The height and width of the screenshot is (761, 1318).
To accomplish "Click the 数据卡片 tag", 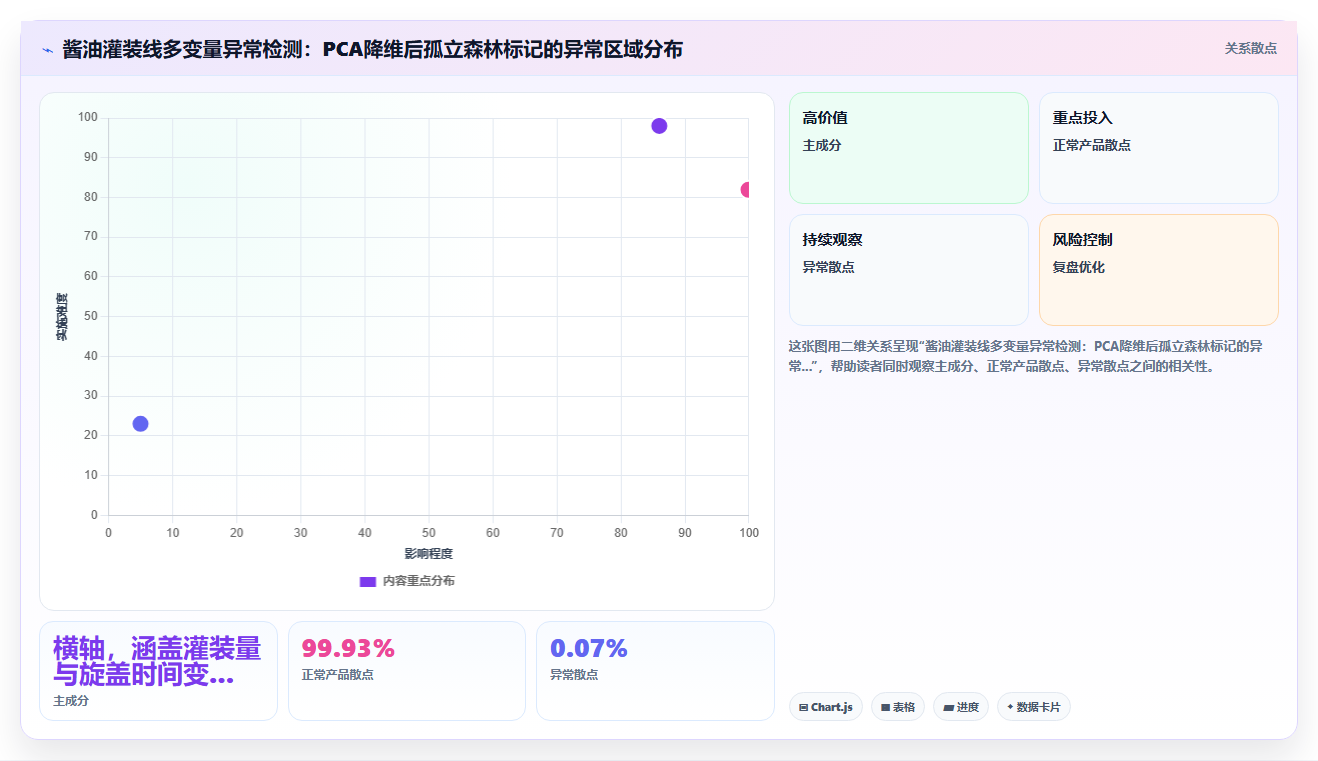I will [x=1034, y=707].
